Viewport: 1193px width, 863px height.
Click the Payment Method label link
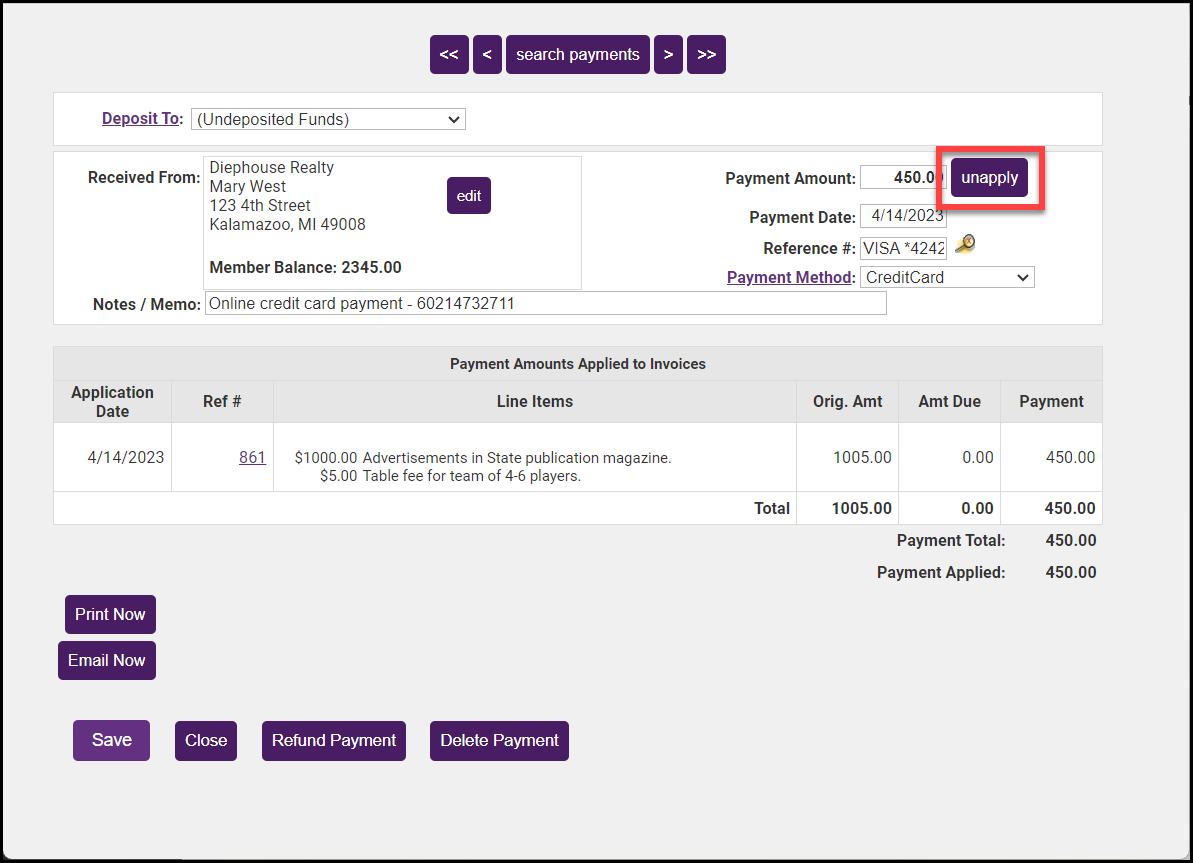click(789, 278)
